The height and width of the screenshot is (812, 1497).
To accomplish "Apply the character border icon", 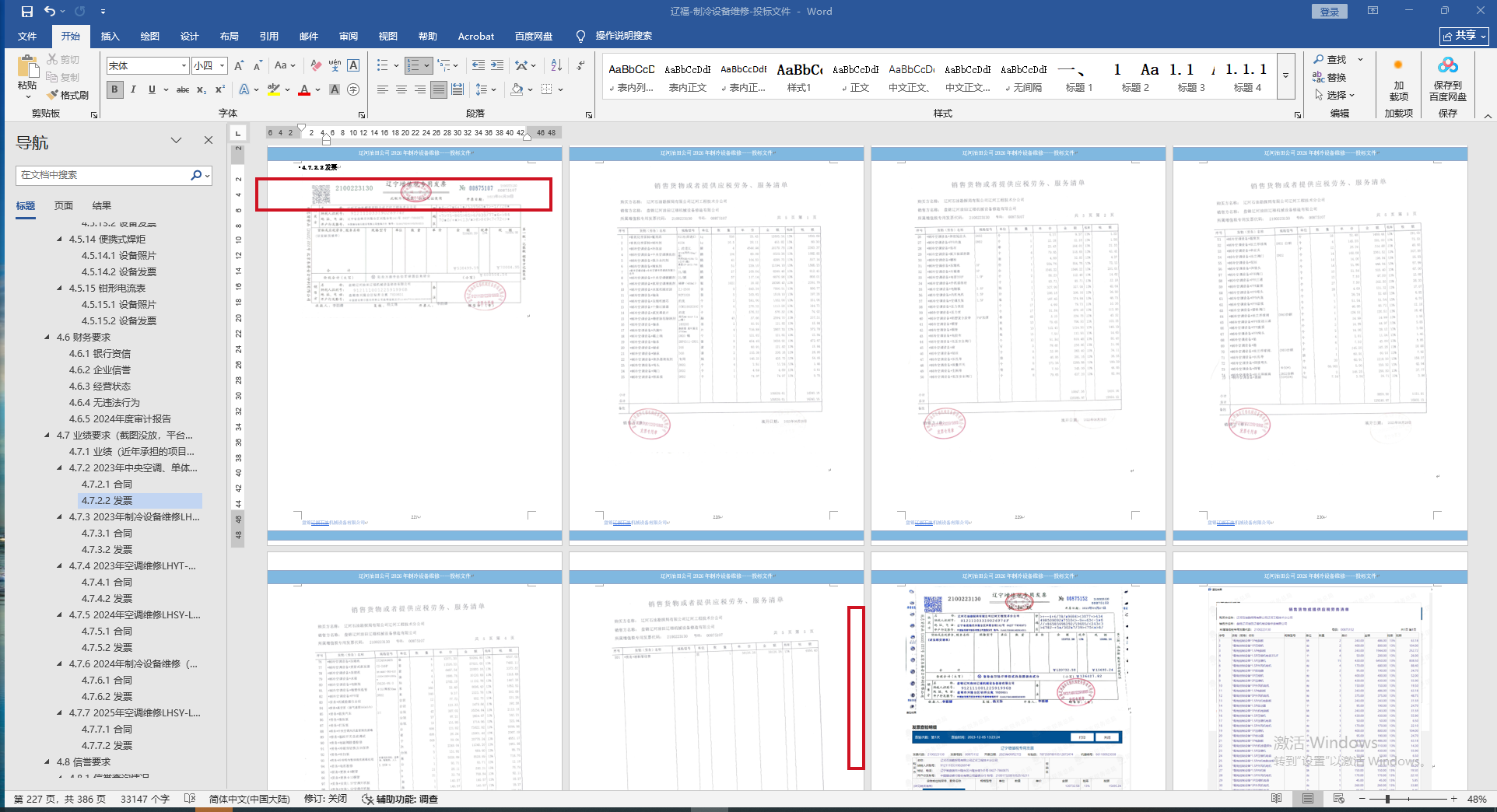I will [353, 65].
